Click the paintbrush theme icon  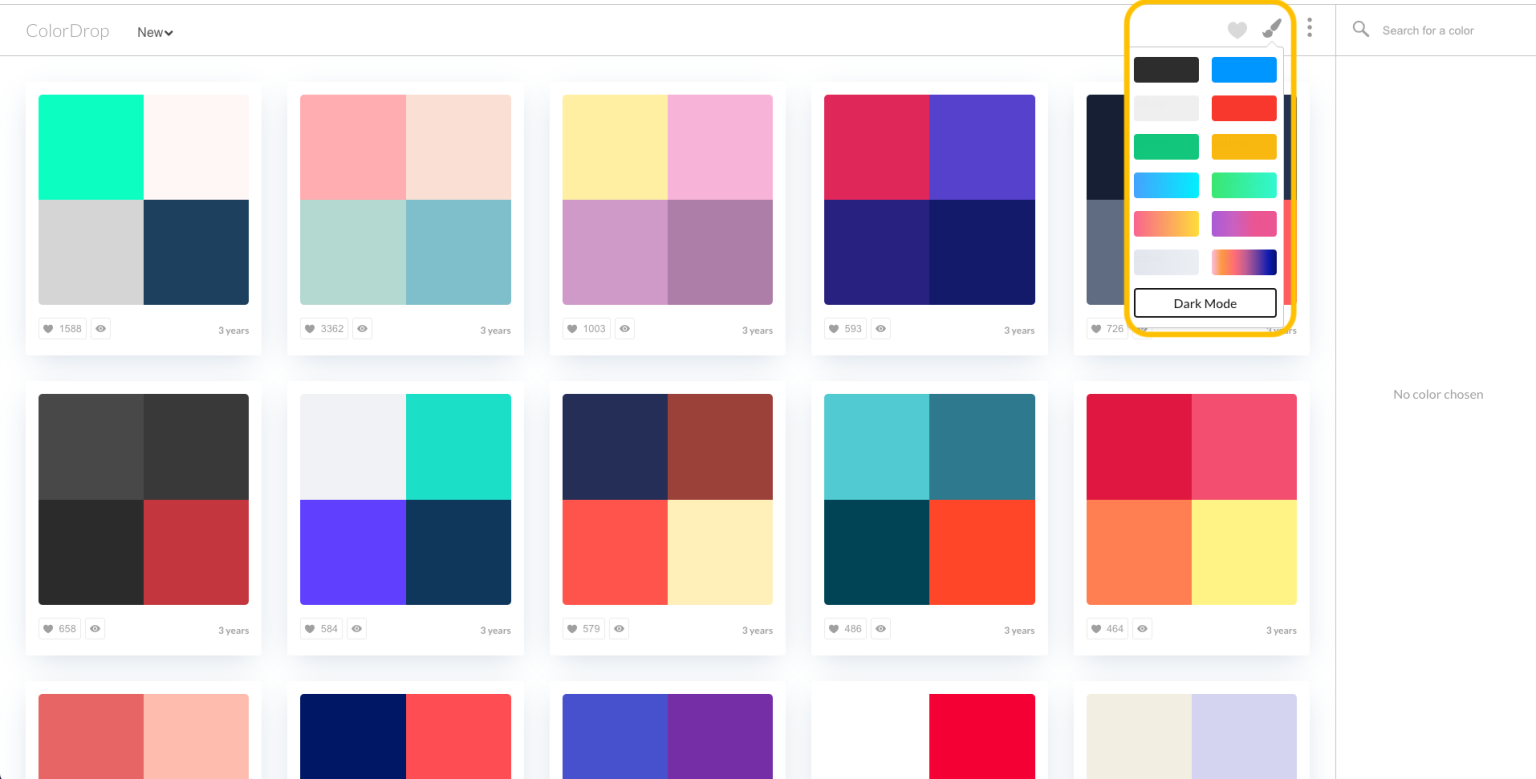tap(1271, 29)
